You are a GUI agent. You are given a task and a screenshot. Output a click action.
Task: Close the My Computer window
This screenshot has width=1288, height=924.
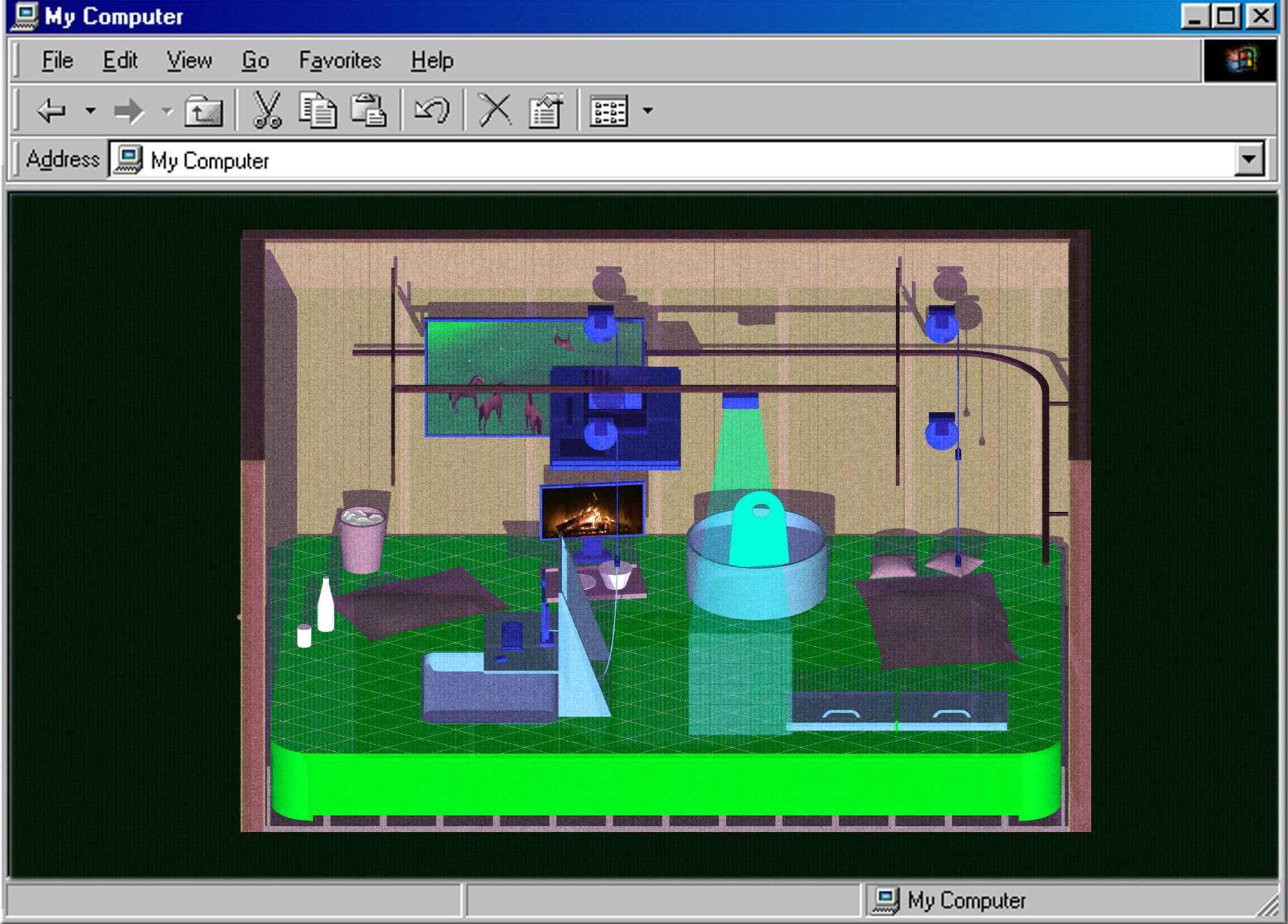coord(1261,16)
